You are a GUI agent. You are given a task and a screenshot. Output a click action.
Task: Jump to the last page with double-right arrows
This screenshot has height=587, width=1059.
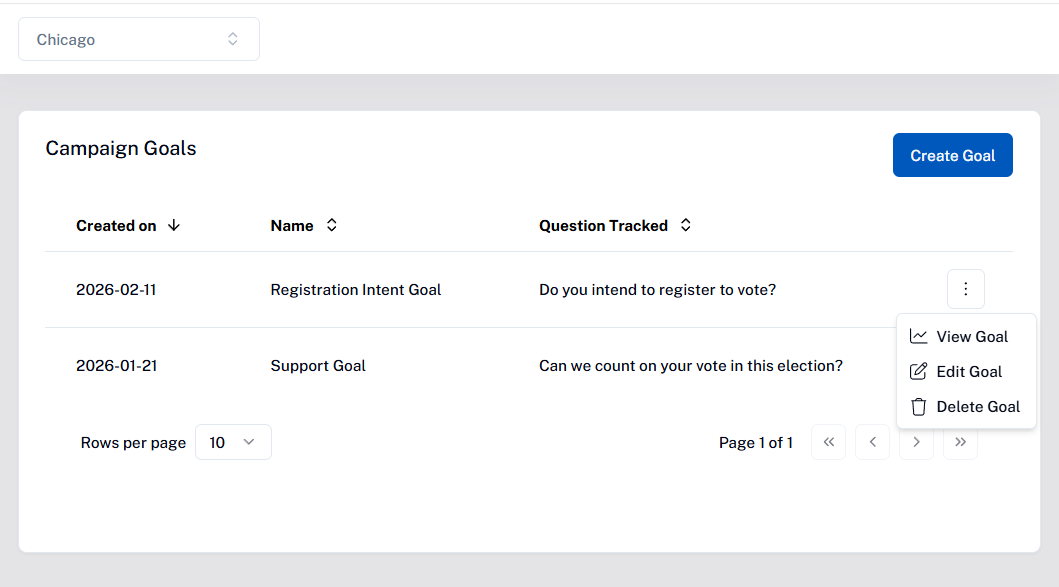coord(960,442)
